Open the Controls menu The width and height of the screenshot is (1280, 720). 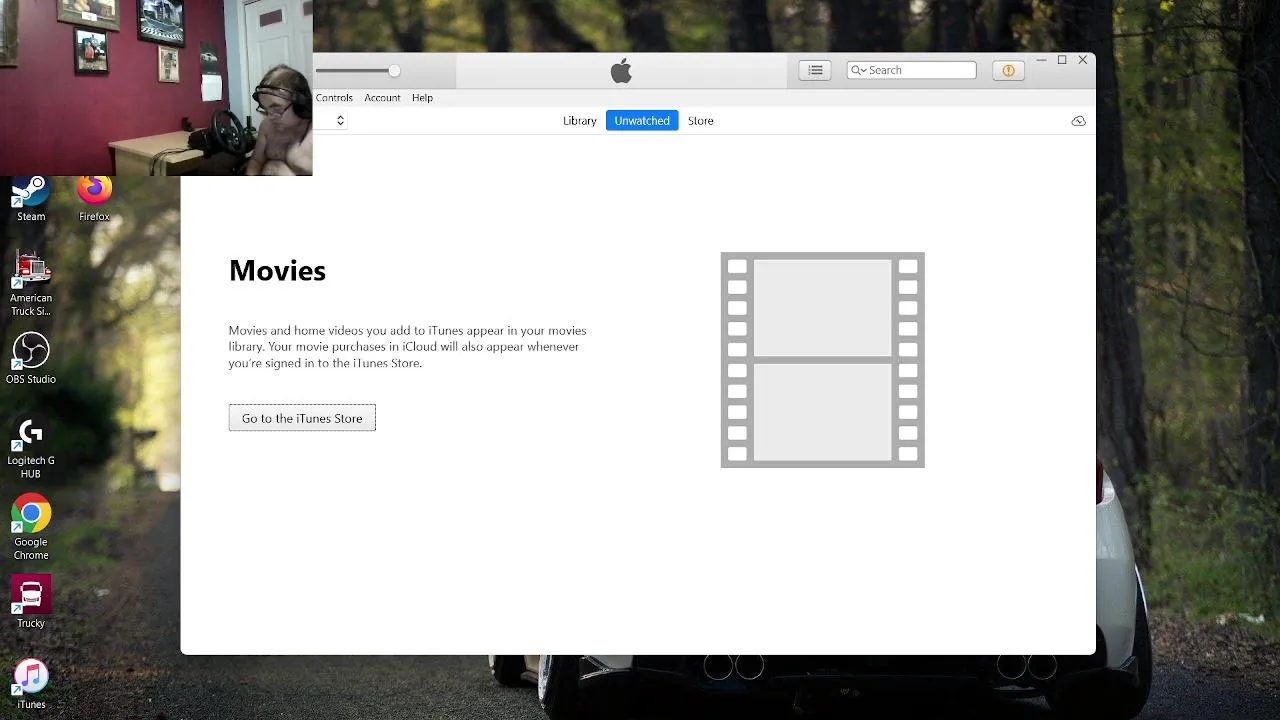334,98
